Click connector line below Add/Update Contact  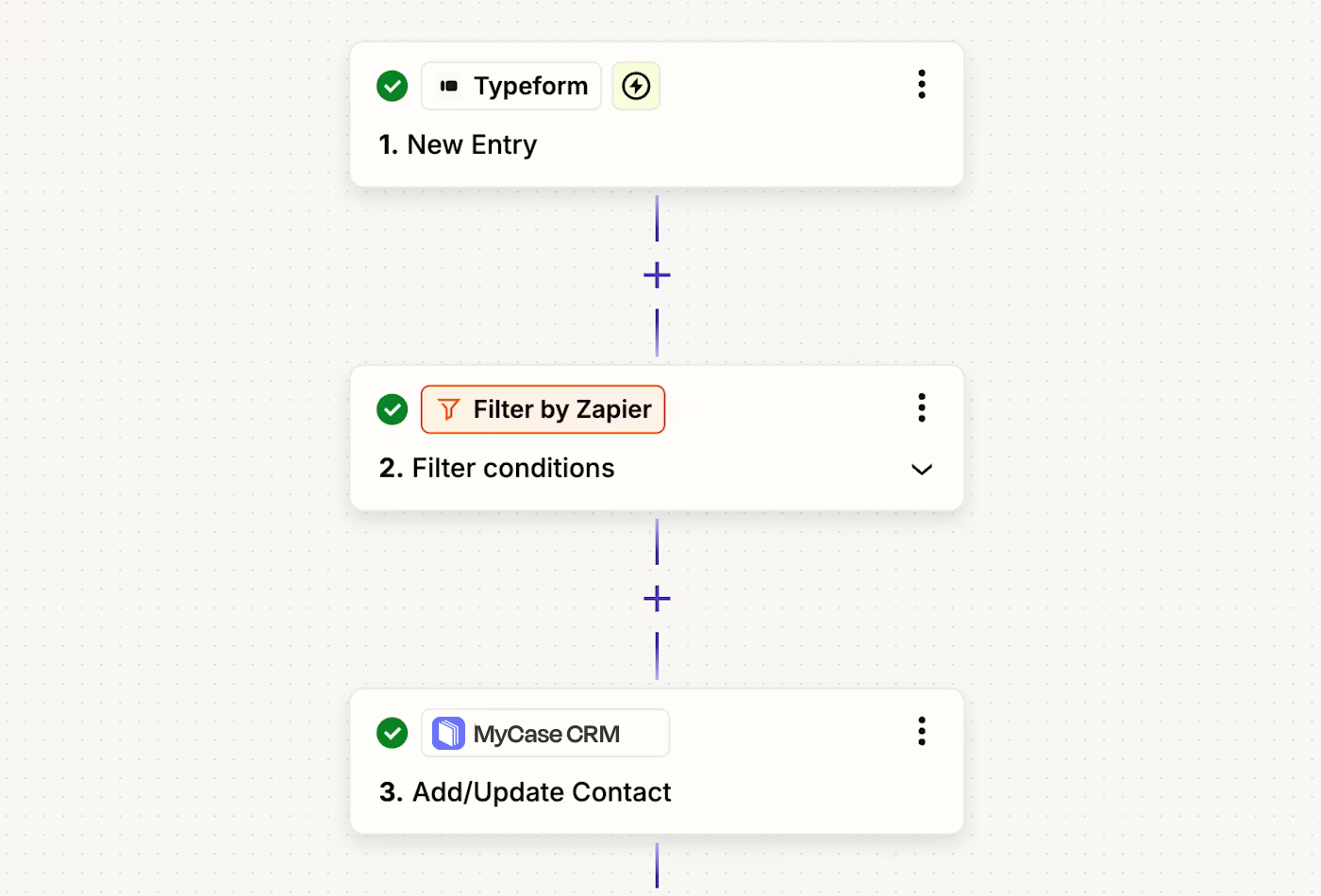tap(657, 866)
